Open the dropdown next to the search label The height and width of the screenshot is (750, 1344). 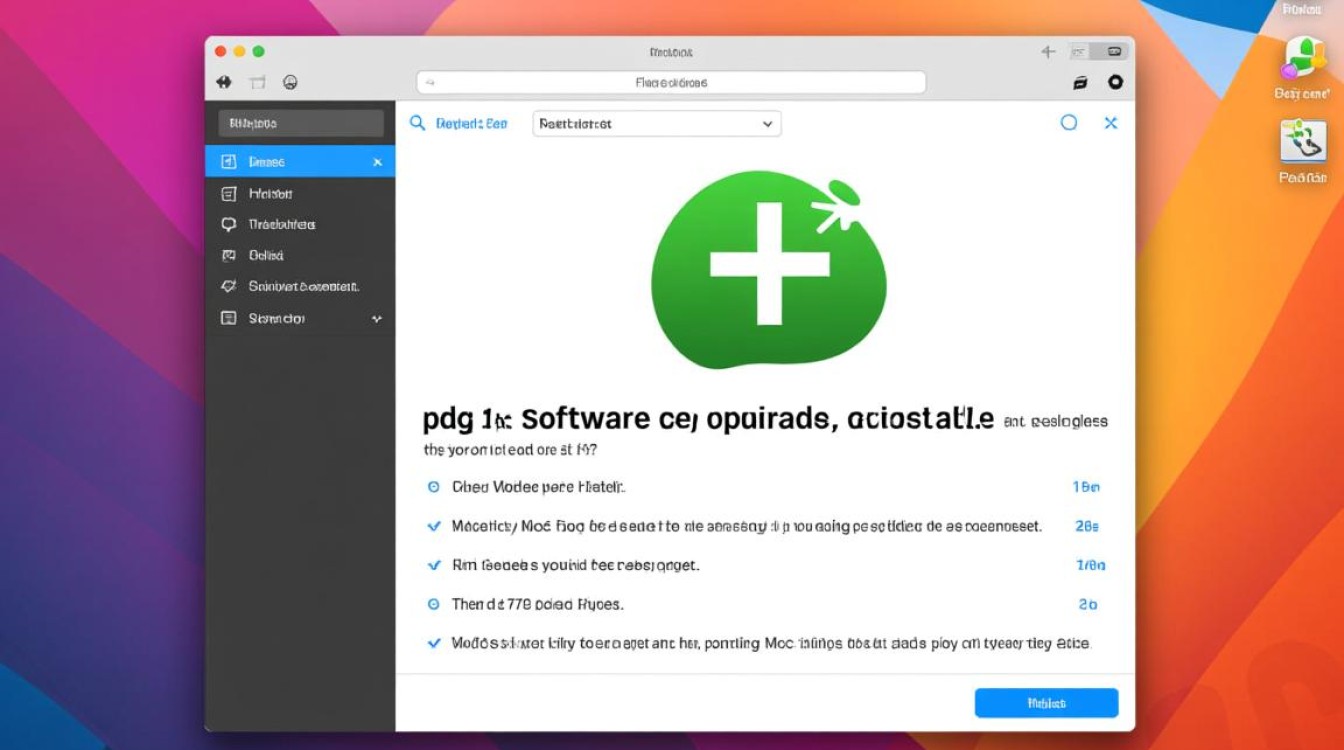point(656,123)
